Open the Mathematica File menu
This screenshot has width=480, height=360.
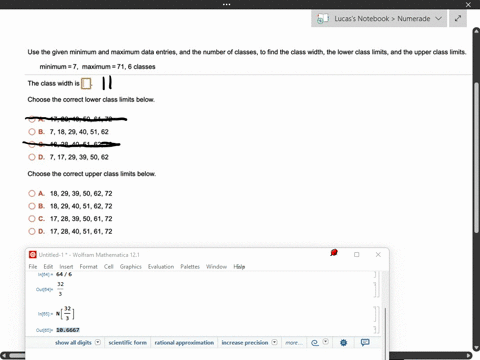tap(33, 267)
